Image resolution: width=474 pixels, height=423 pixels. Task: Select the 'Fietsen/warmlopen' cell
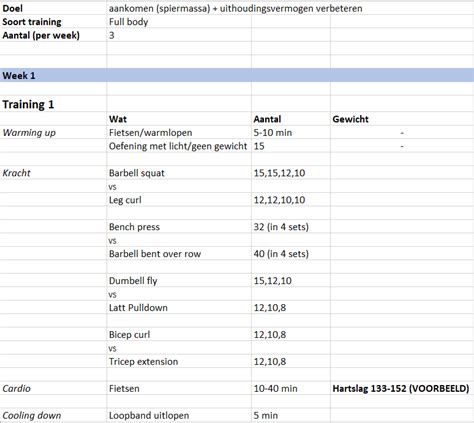[179, 132]
